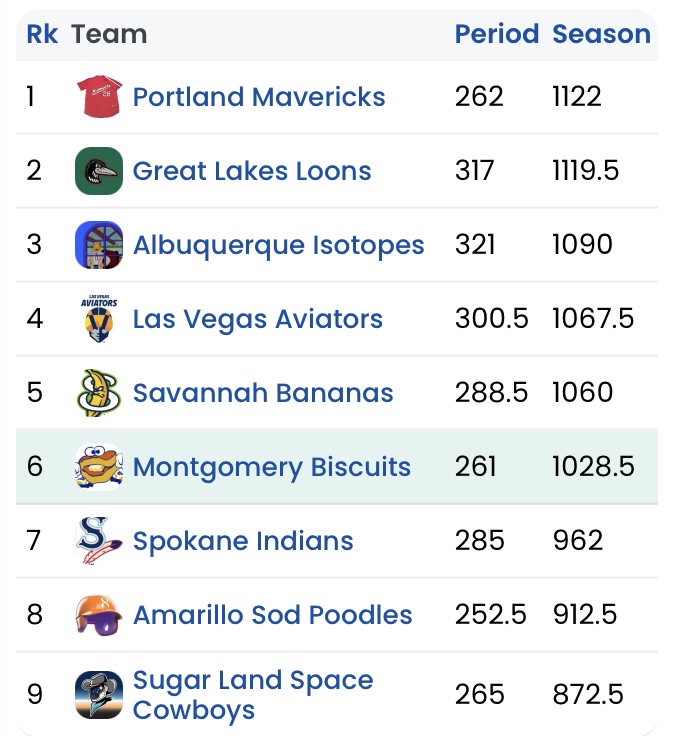
Task: Sort standings by Season column header
Action: coord(601,34)
